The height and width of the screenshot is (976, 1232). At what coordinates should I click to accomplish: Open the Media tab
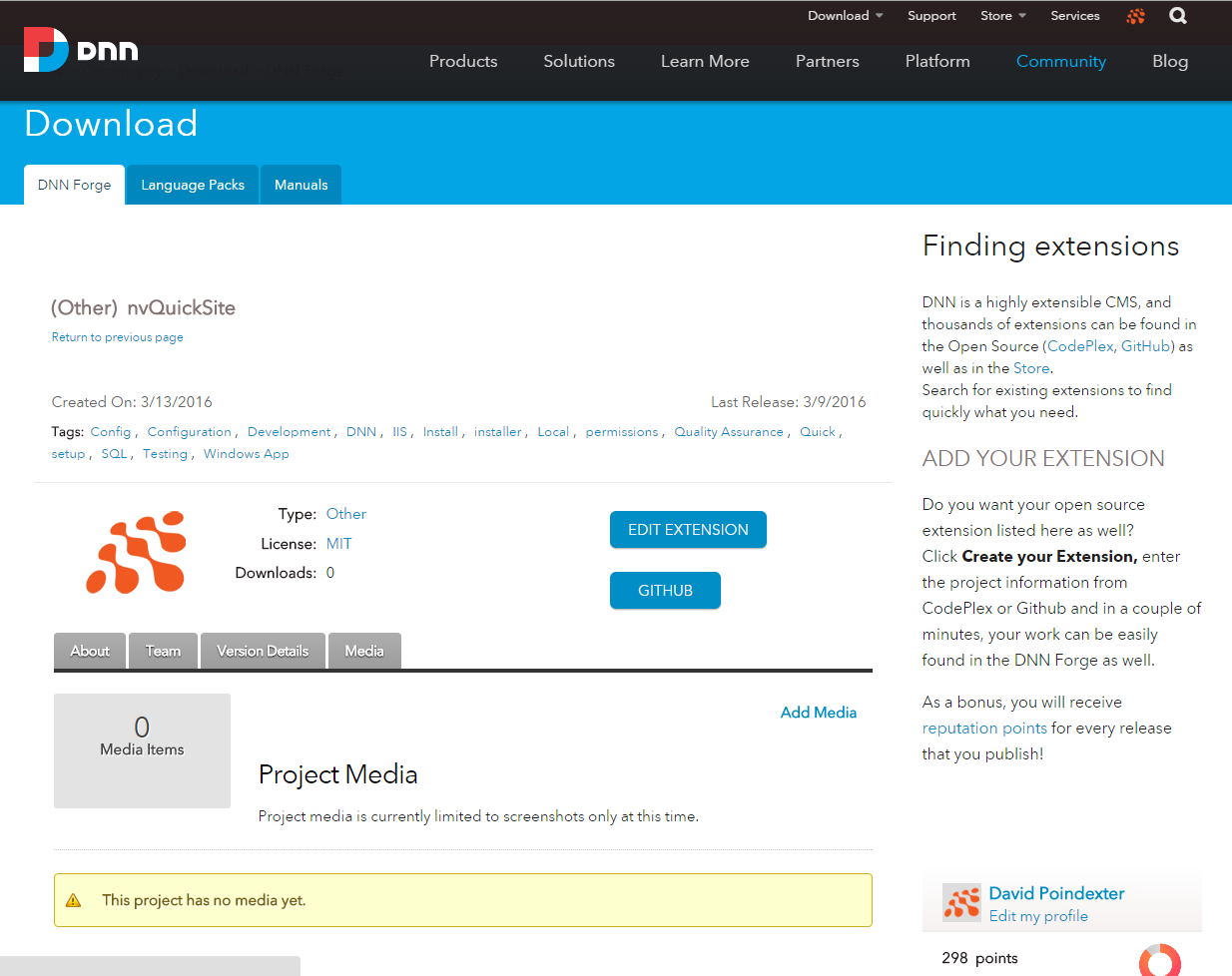364,651
